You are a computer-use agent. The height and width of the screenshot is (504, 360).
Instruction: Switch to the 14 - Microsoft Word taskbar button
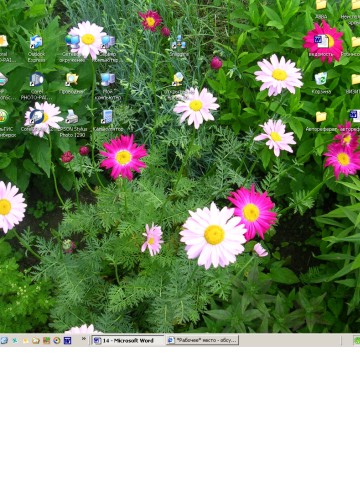pos(128,340)
